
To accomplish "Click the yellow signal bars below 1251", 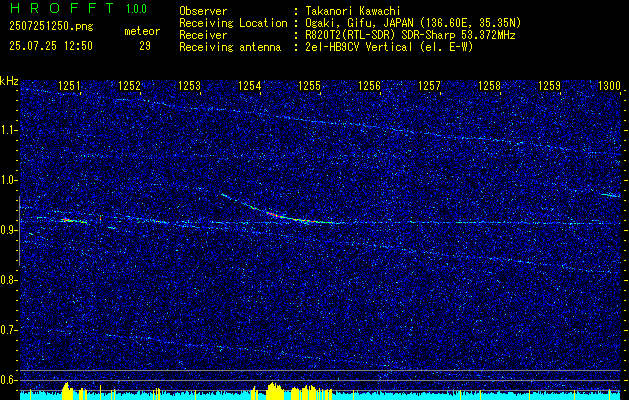I will click(x=67, y=391).
